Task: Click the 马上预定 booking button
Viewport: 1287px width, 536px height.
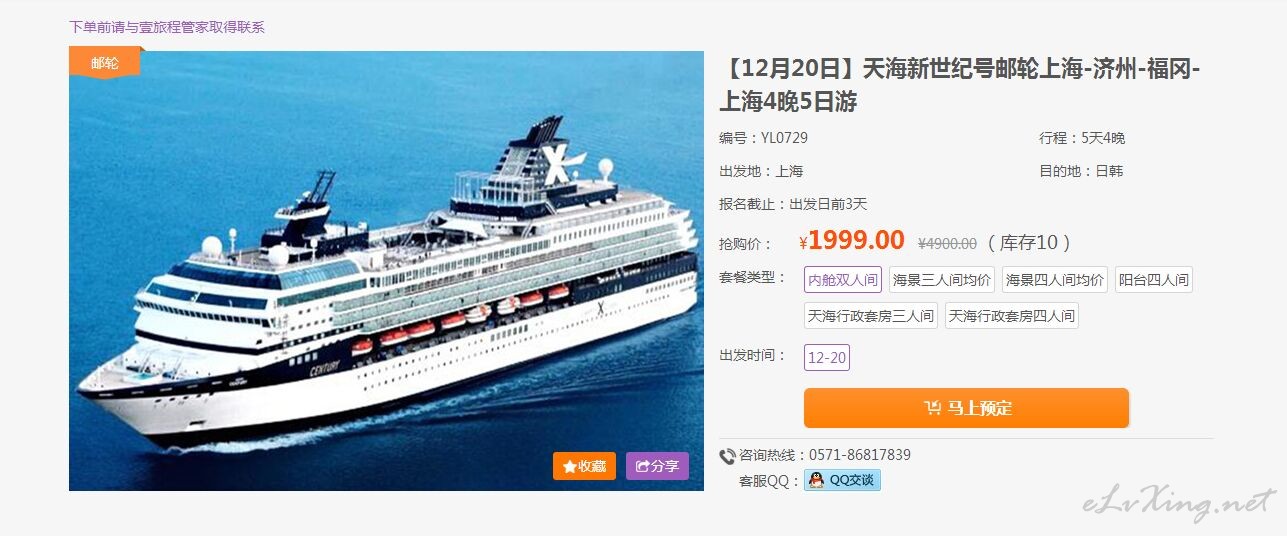Action: [x=966, y=408]
